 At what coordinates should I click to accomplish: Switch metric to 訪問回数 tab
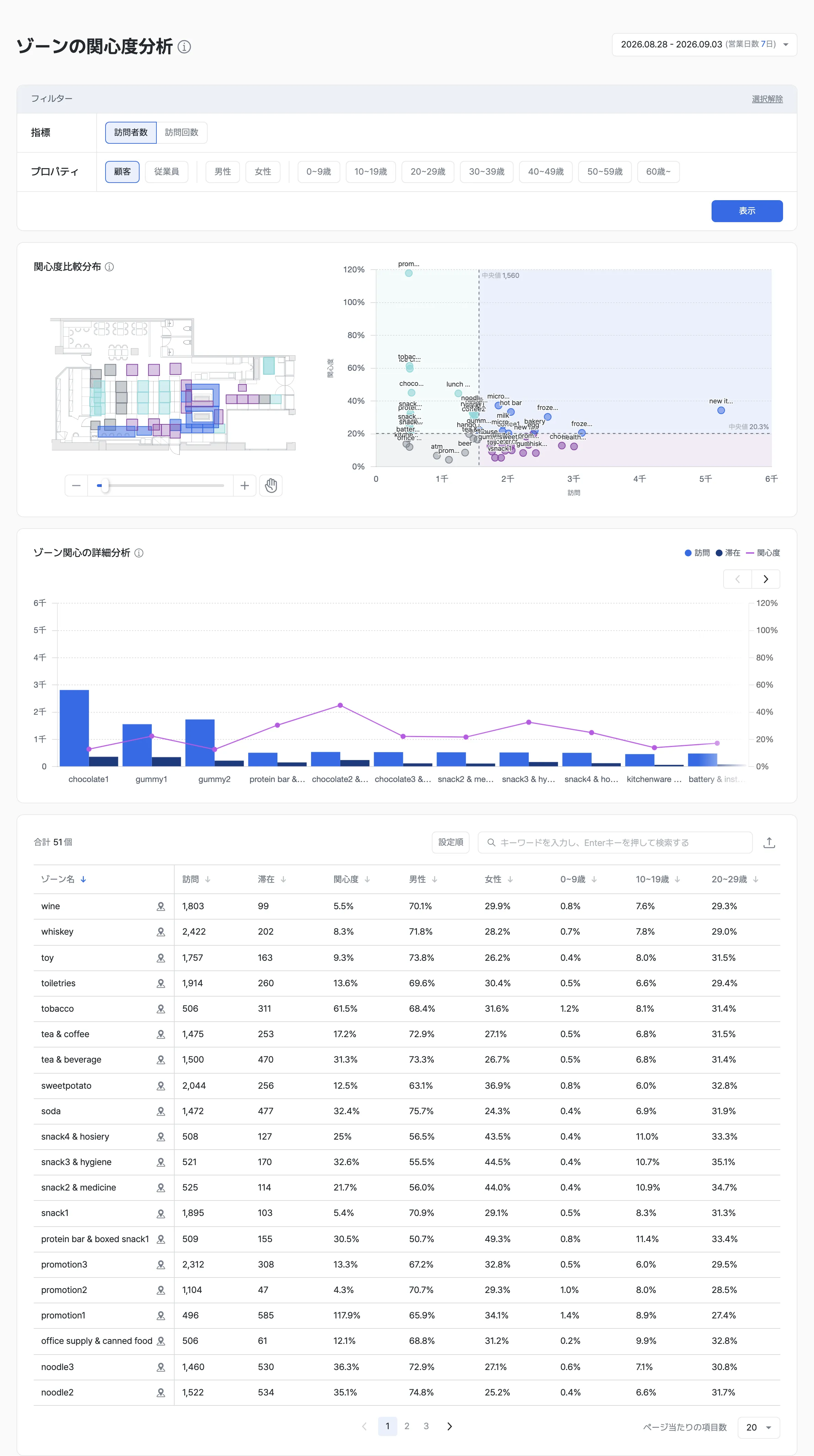point(181,133)
